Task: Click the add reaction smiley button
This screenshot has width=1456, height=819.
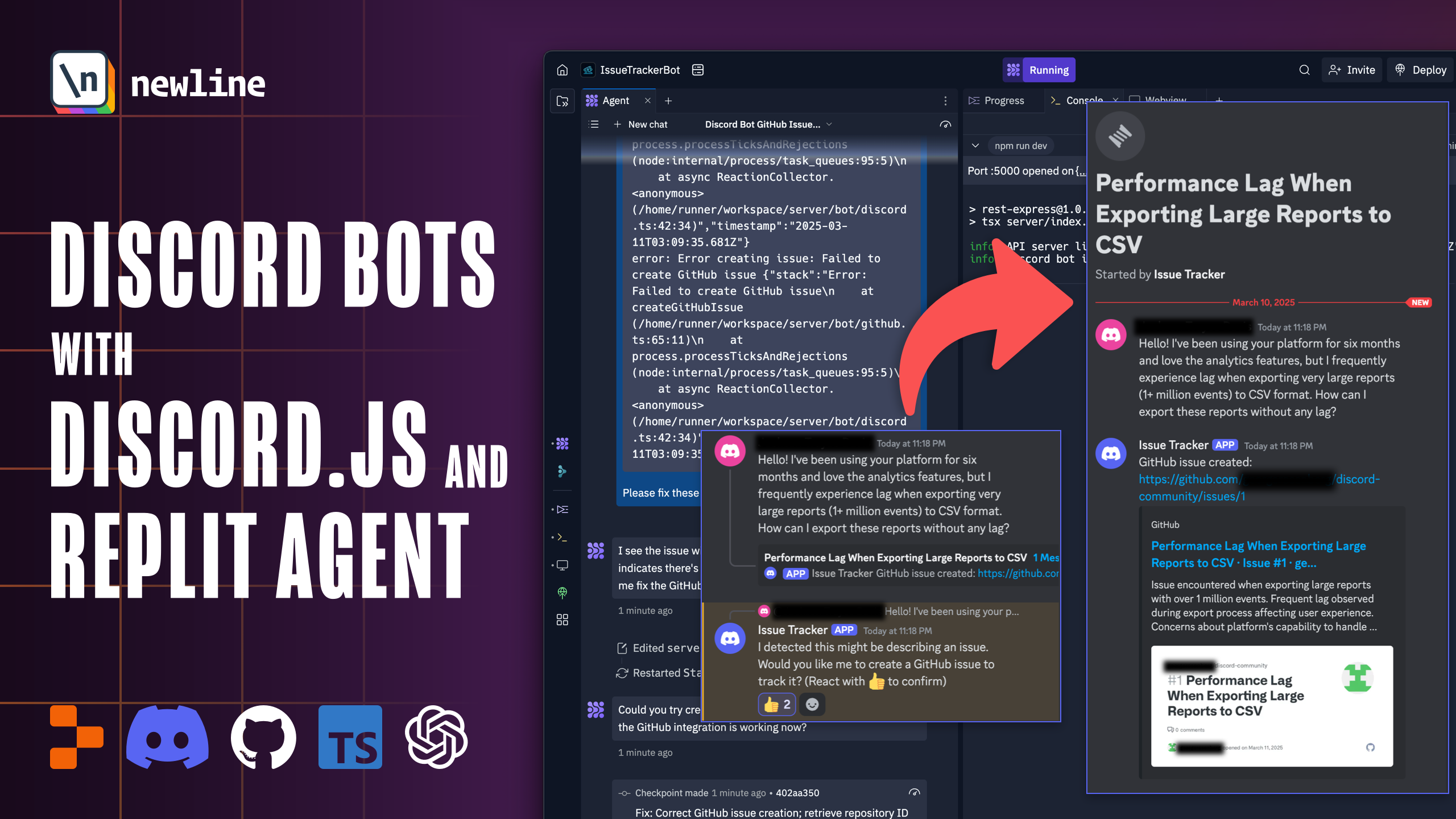Action: point(812,705)
